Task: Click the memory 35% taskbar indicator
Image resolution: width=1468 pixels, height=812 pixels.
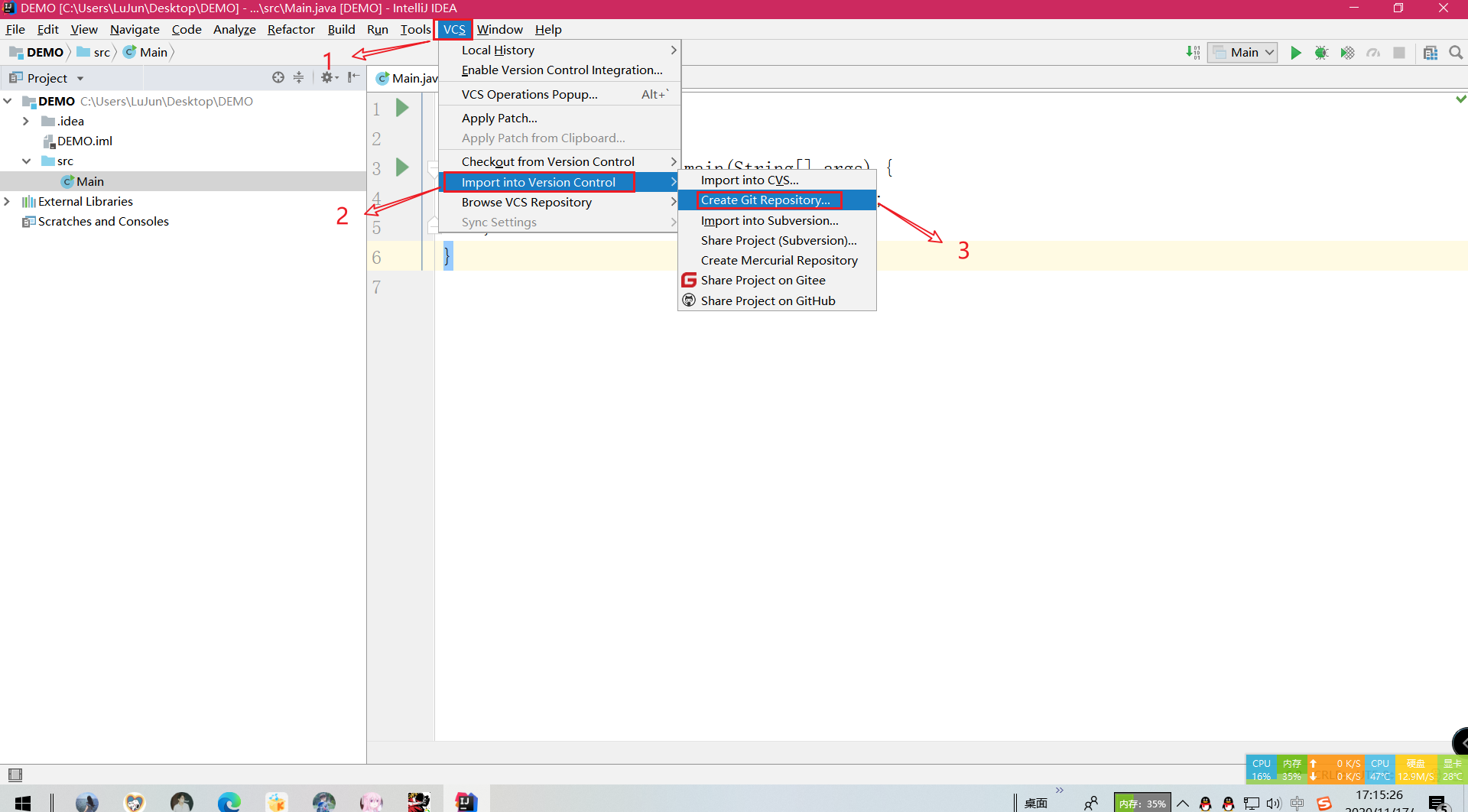Action: pos(1142,803)
